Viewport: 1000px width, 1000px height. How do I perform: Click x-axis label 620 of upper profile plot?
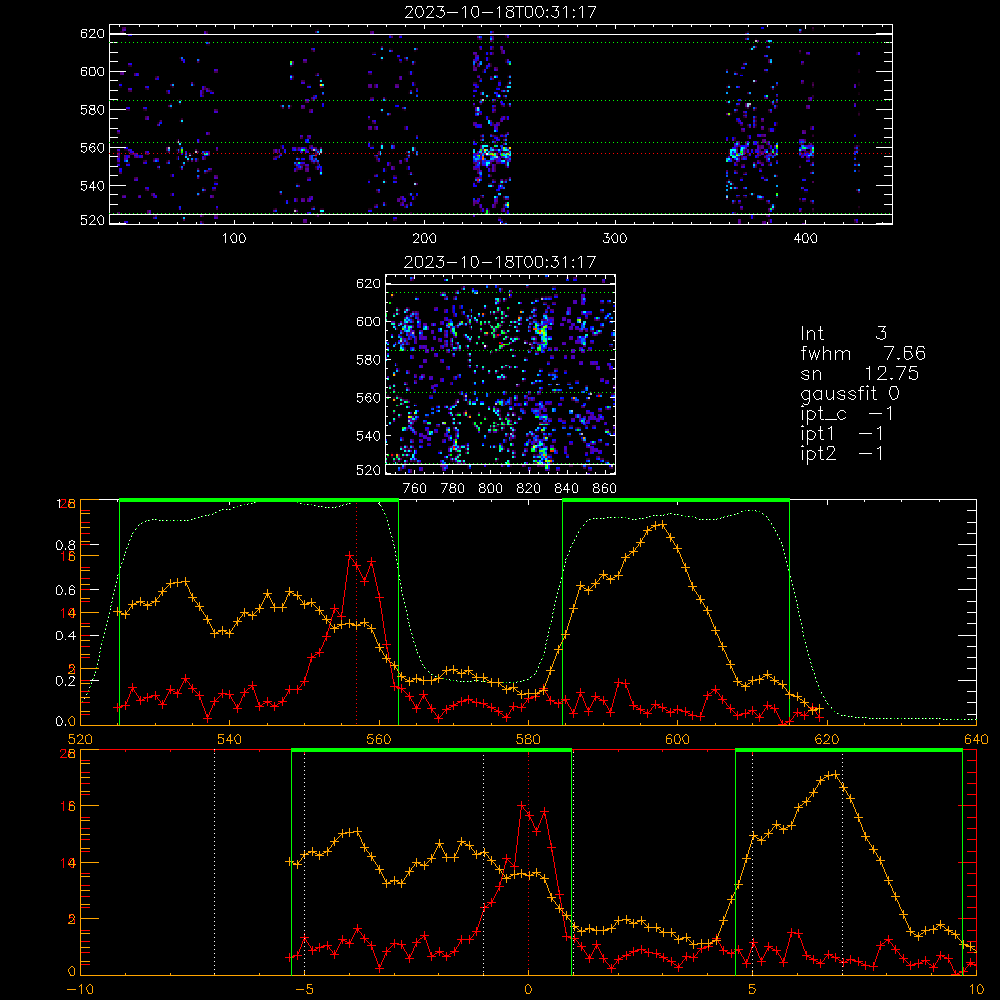click(x=827, y=739)
